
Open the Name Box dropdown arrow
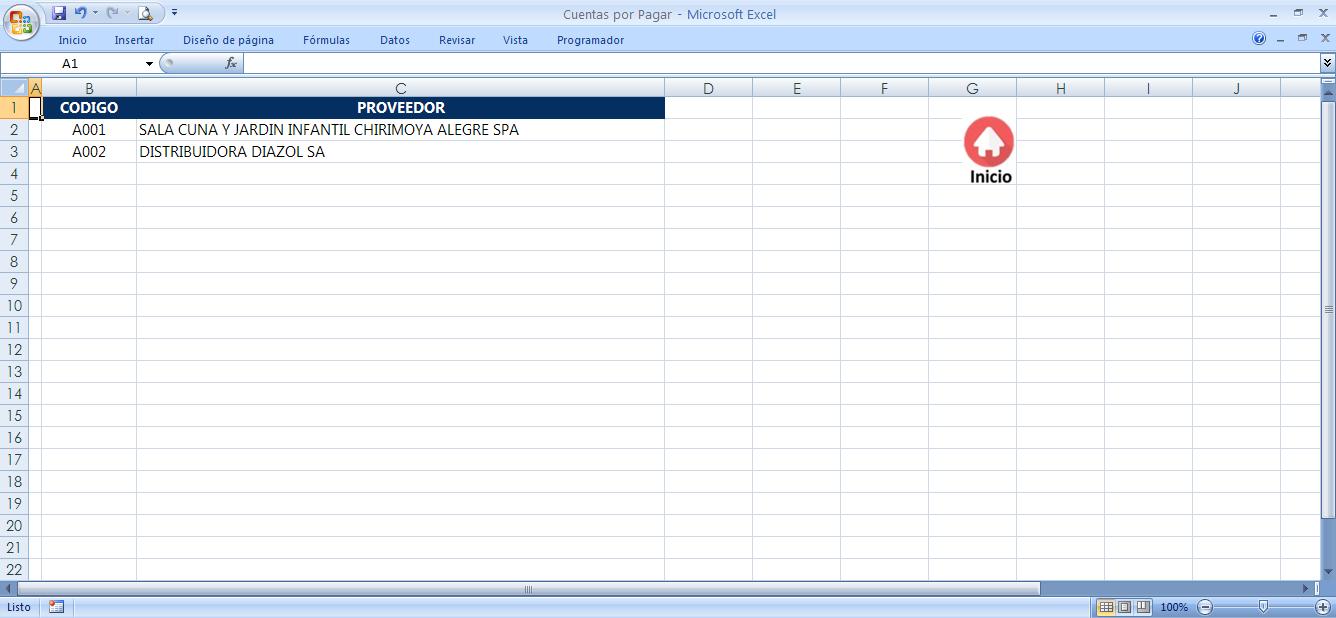(150, 63)
